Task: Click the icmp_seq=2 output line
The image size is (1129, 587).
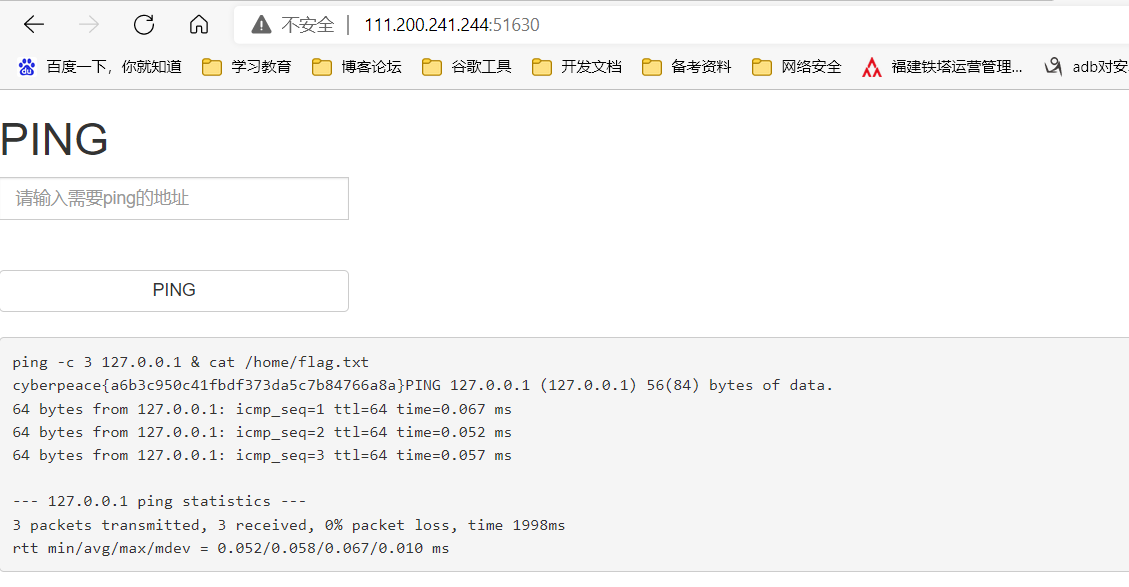Action: (x=262, y=432)
